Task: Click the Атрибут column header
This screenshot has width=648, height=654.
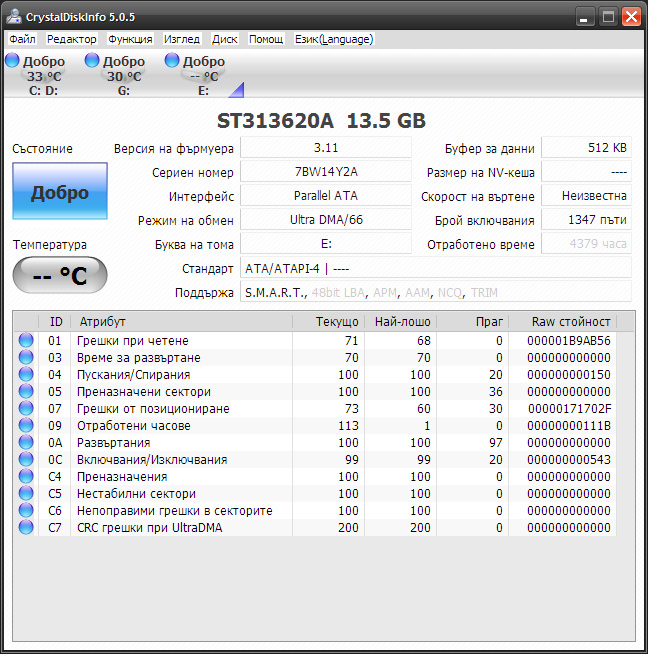Action: (x=181, y=322)
